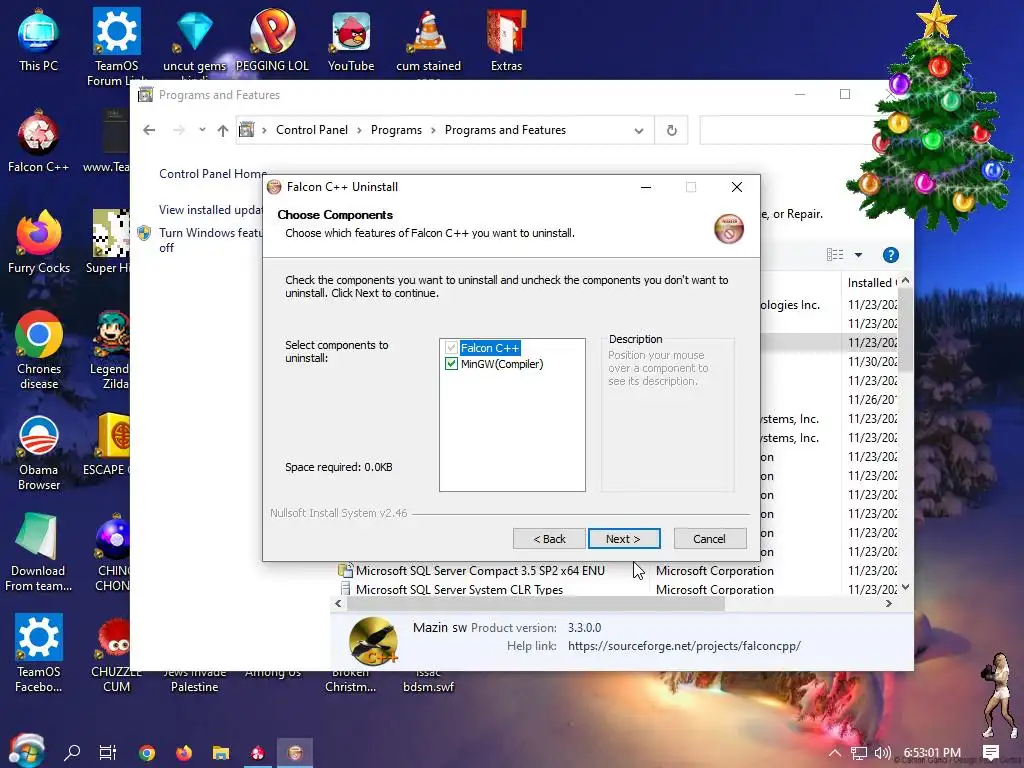Open the Firefox-style desktop icon in left column
Screen dimensions: 1024x768
(39, 243)
